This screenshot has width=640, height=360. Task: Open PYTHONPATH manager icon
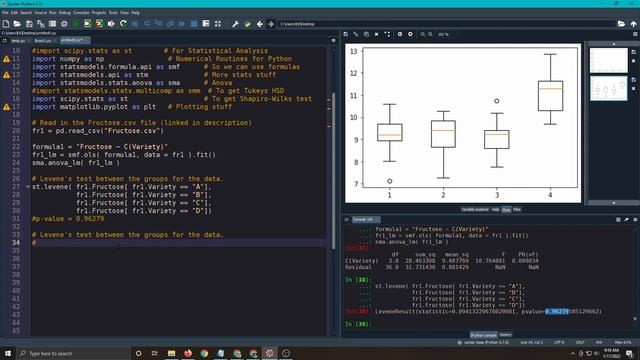[x=247, y=24]
